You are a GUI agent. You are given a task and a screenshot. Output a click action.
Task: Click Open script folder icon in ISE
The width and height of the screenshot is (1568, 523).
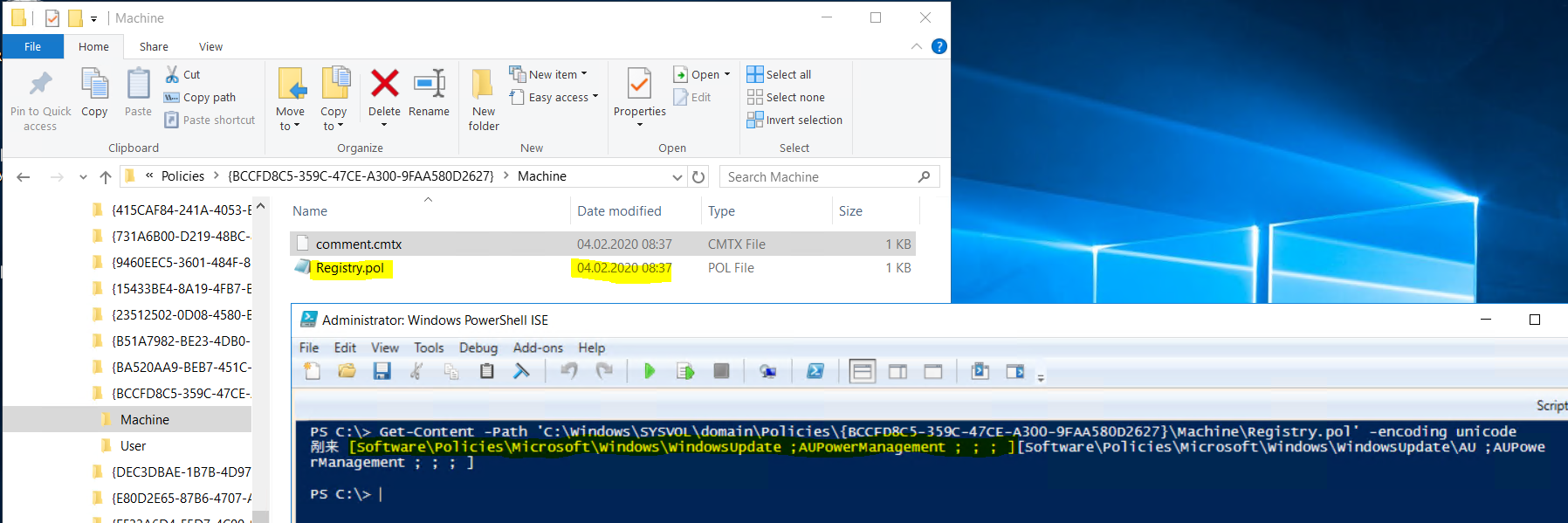point(347,371)
